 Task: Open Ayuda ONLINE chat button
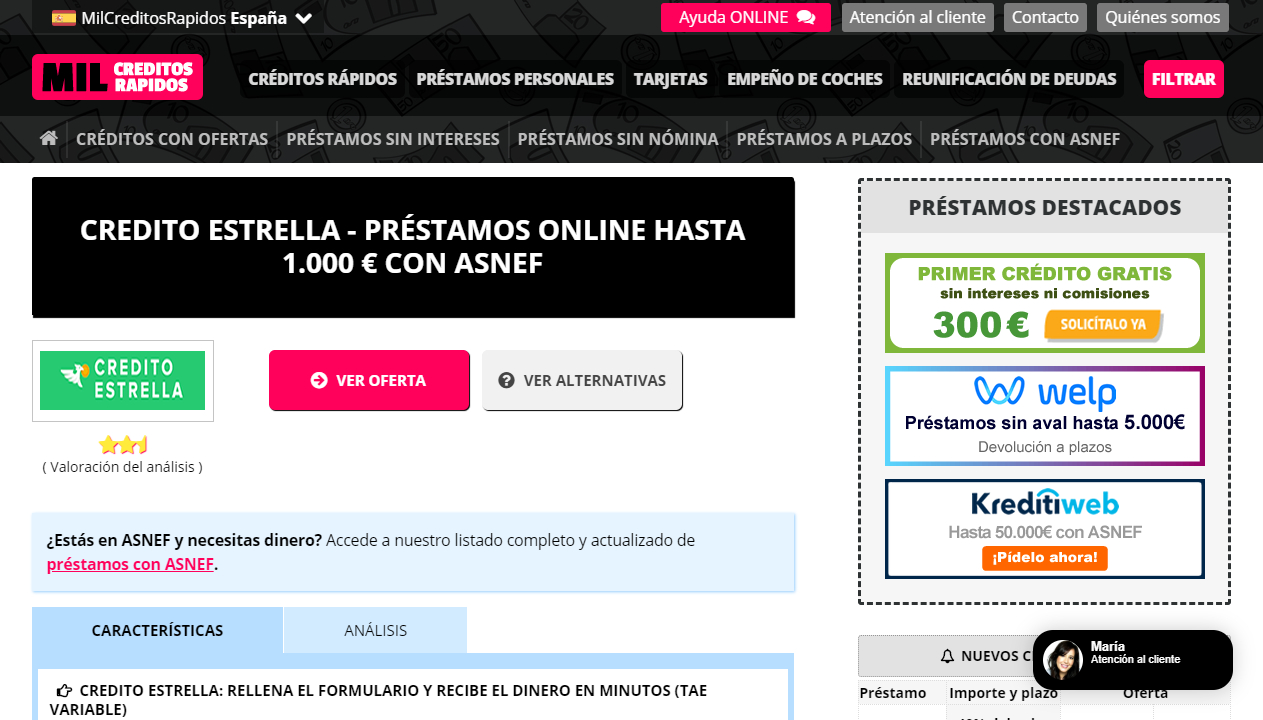coord(745,17)
